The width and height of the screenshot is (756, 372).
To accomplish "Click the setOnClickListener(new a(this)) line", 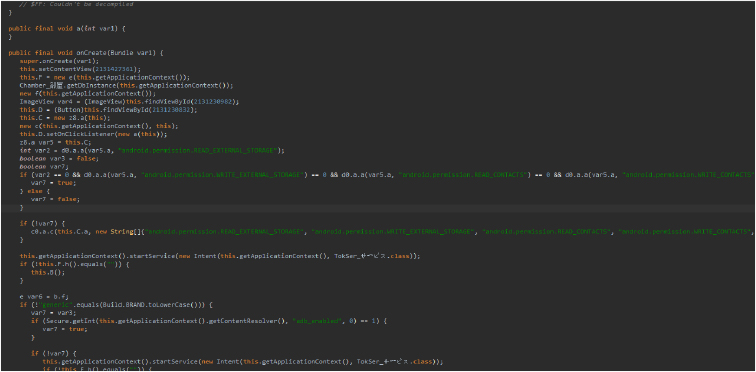I will (94, 134).
